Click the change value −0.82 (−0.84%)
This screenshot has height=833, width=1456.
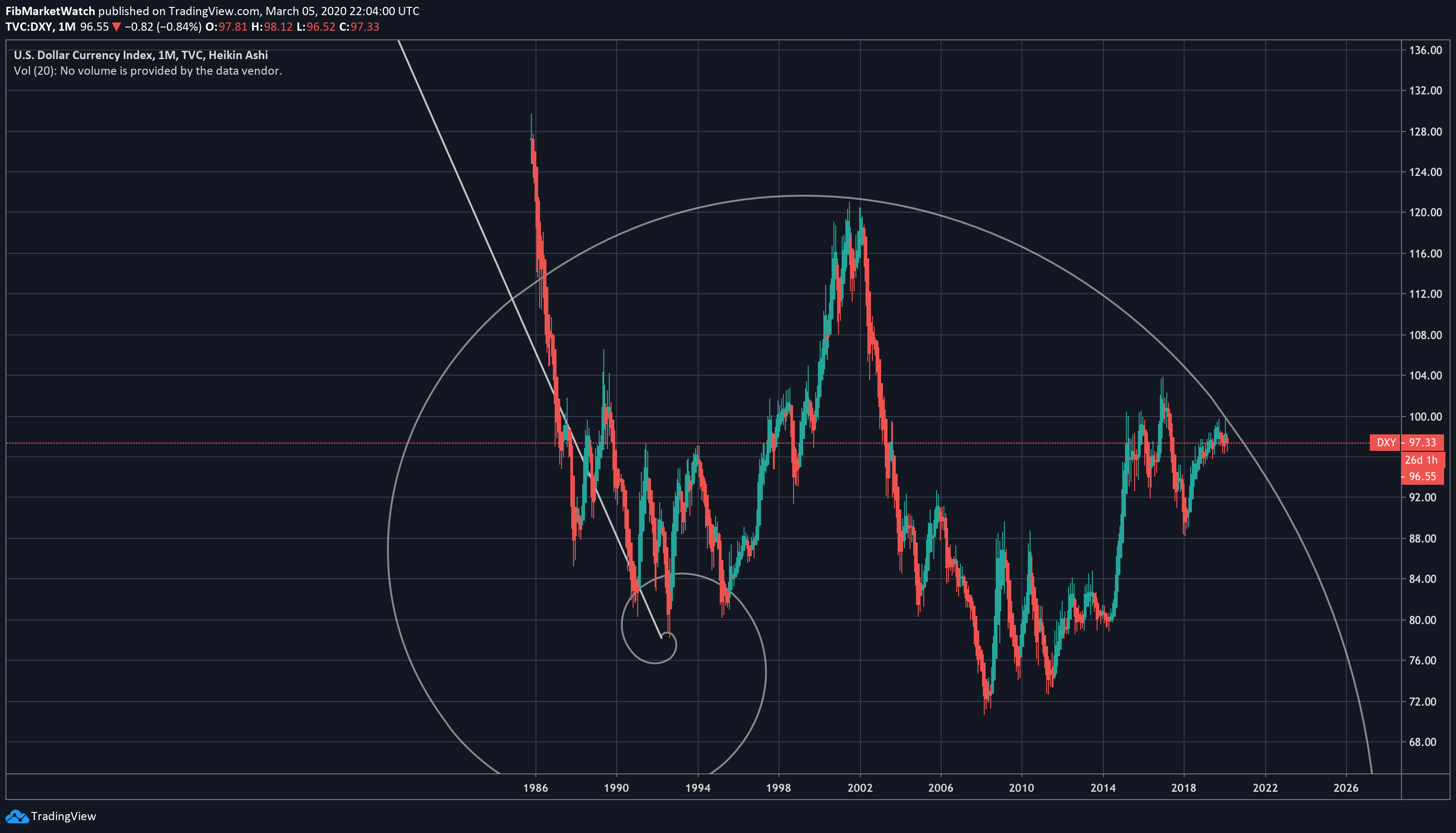tap(163, 27)
